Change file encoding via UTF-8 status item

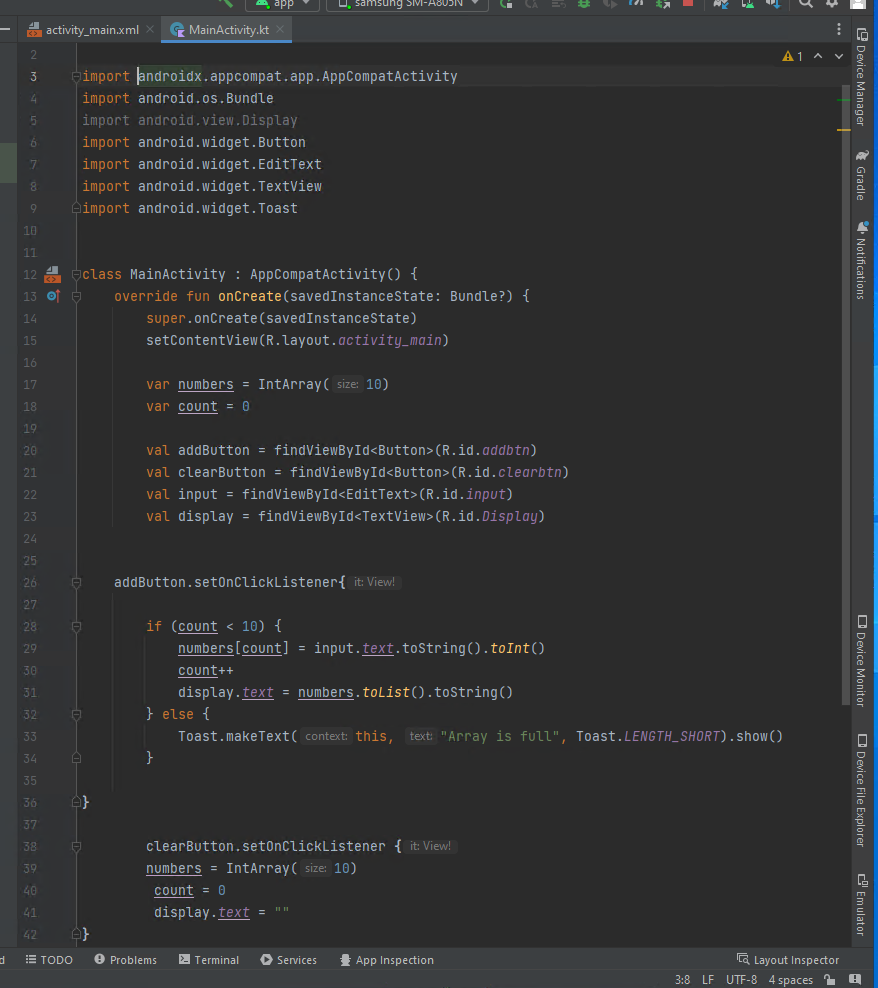coord(740,979)
